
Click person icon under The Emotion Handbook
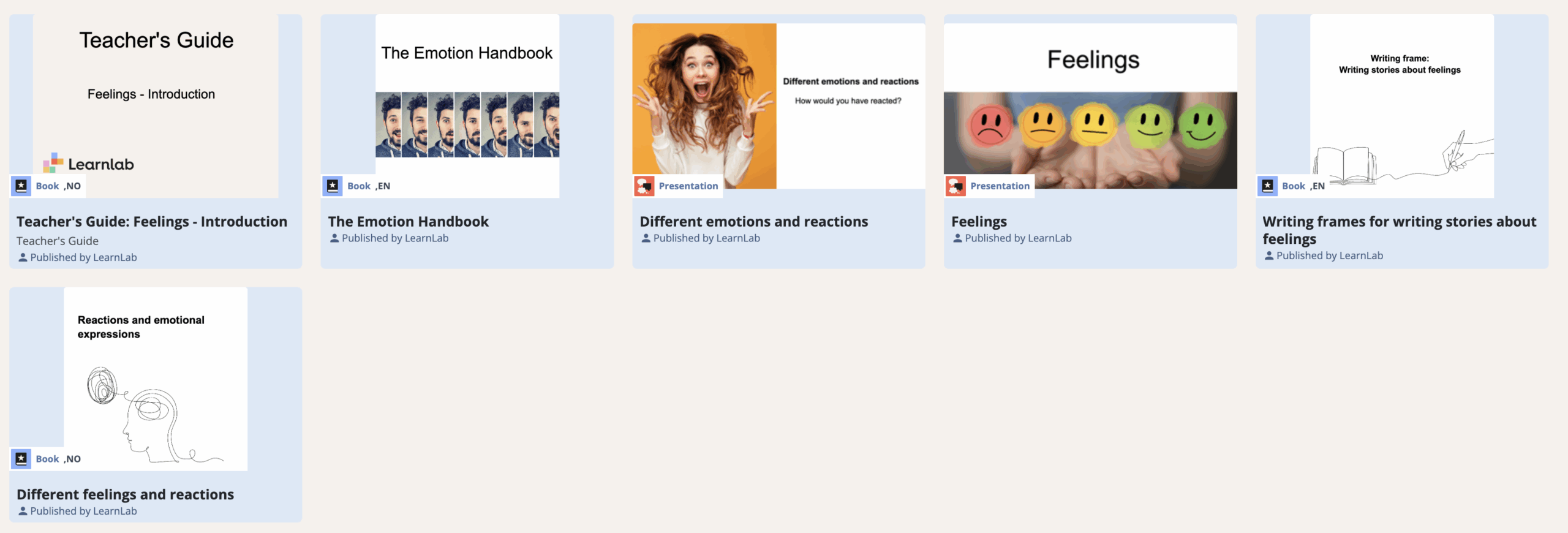pyautogui.click(x=334, y=238)
